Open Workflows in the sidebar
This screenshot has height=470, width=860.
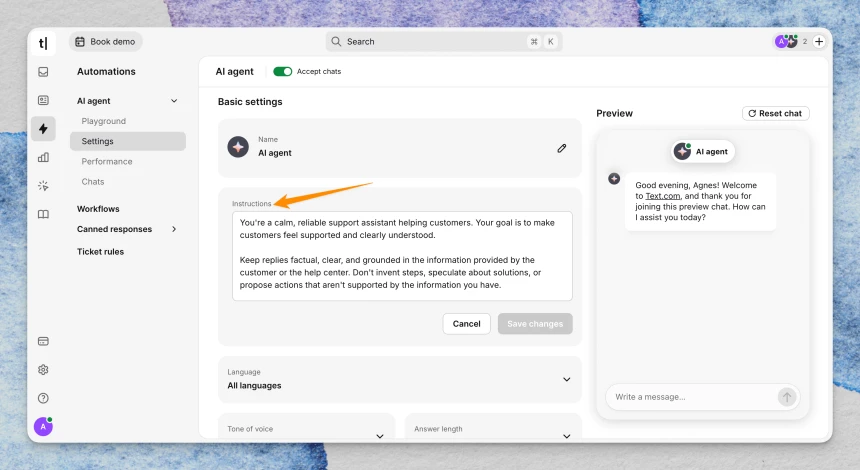pos(98,209)
